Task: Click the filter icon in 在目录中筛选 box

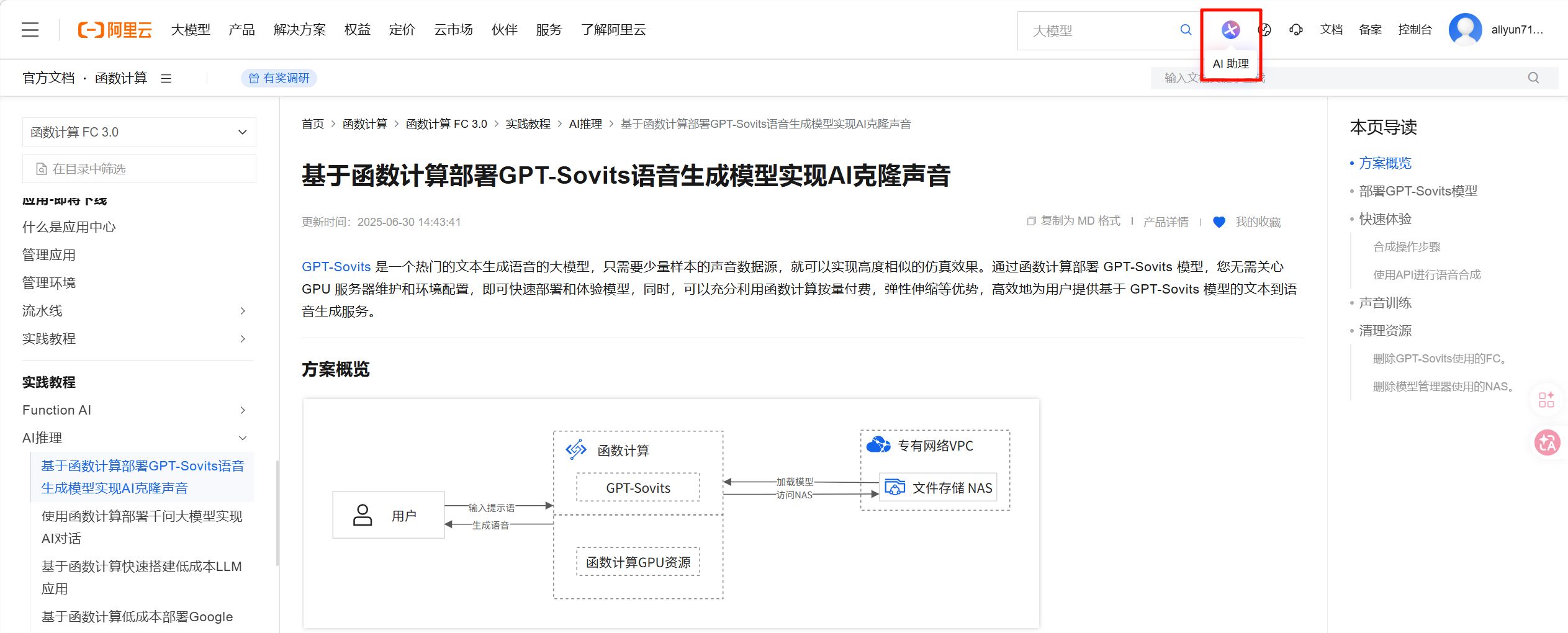Action: (42, 169)
